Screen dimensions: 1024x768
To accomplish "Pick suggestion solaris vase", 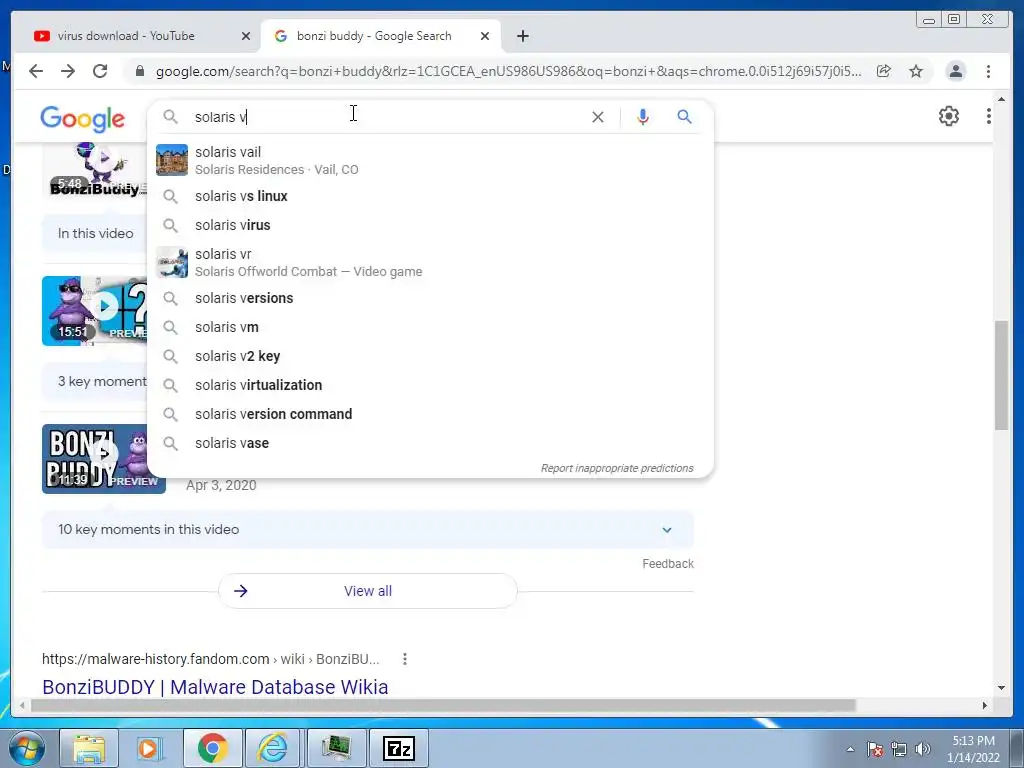I will click(430, 443).
